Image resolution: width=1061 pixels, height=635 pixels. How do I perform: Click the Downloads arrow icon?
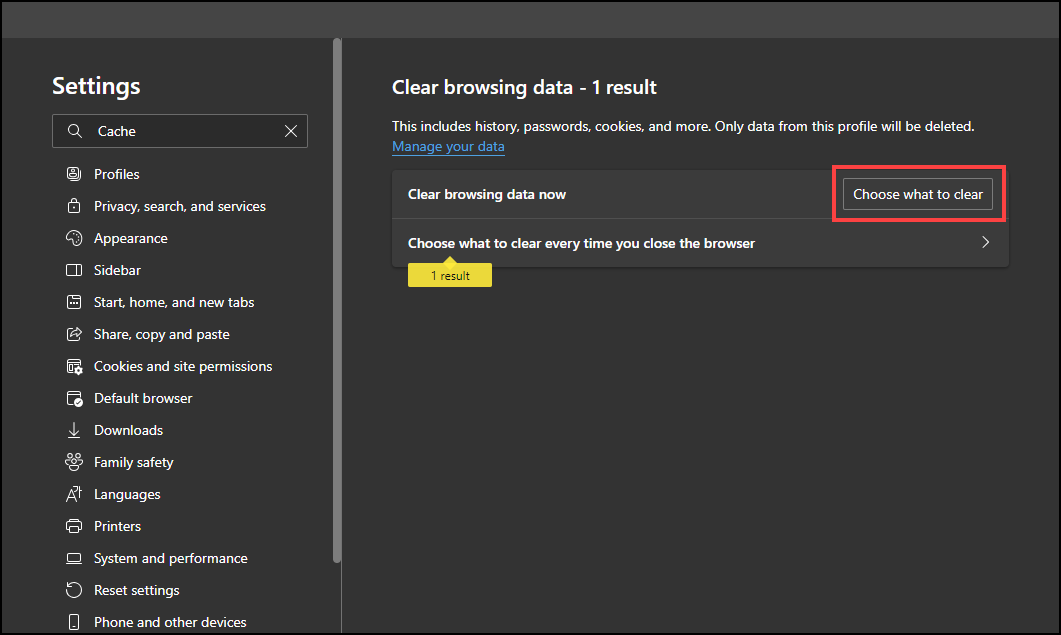[x=73, y=430]
